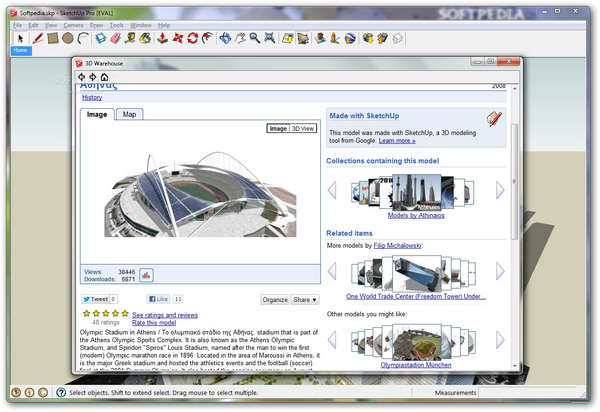Open the Window menu
Image resolution: width=600 pixels, height=412 pixels.
tap(141, 25)
